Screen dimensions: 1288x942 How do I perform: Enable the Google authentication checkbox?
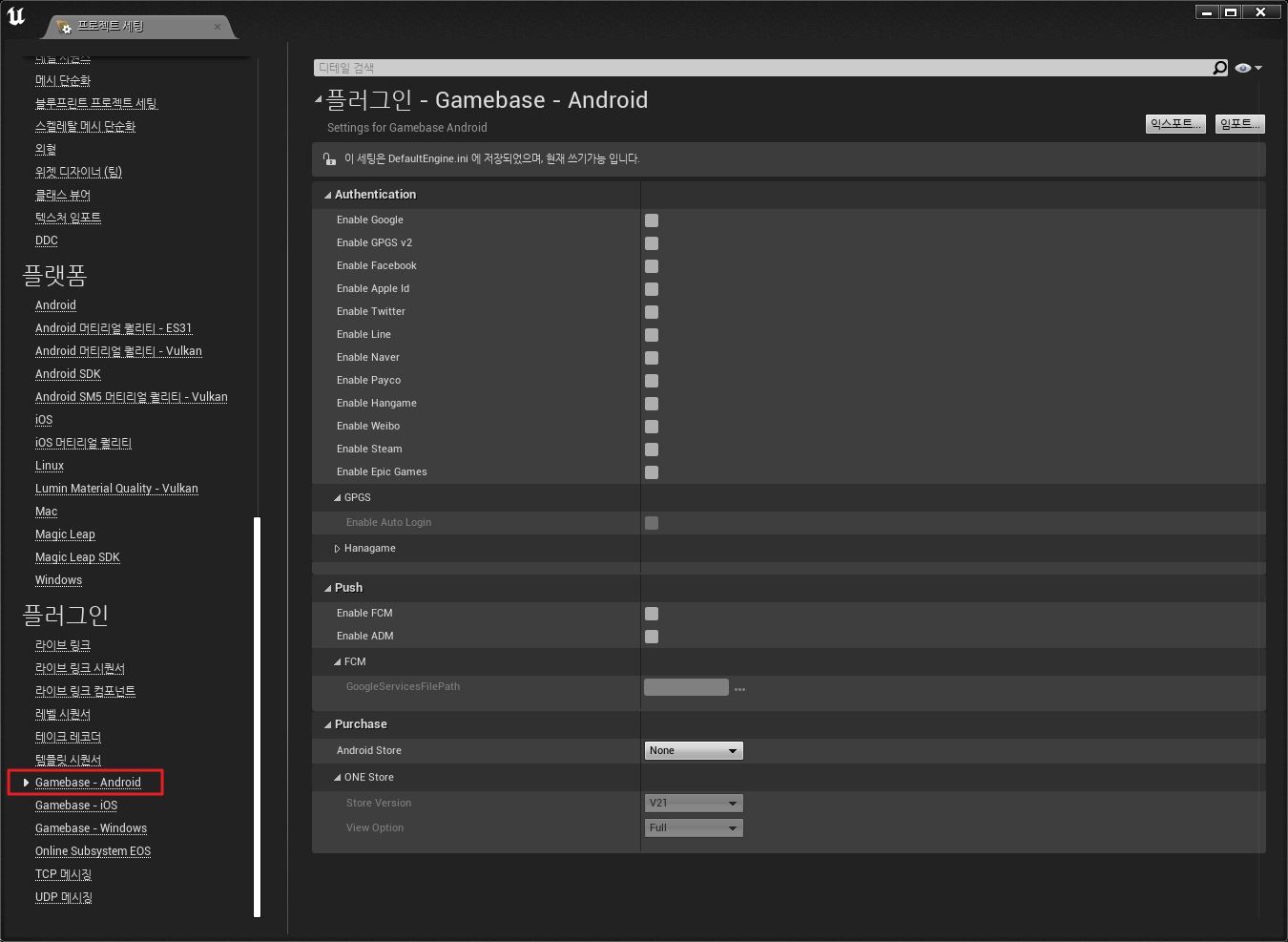click(x=652, y=220)
